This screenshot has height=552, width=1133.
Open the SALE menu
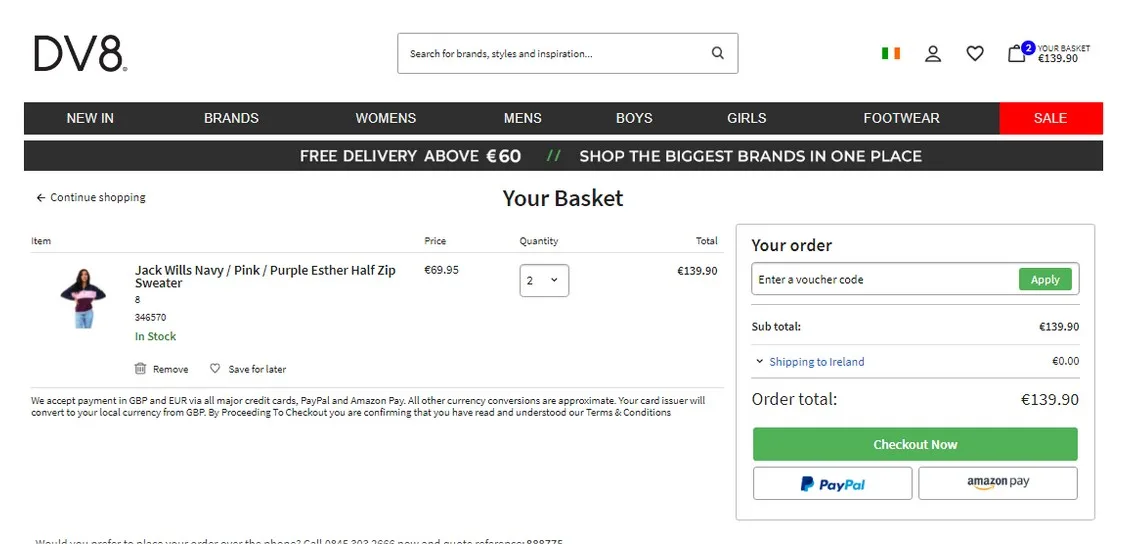click(1050, 118)
